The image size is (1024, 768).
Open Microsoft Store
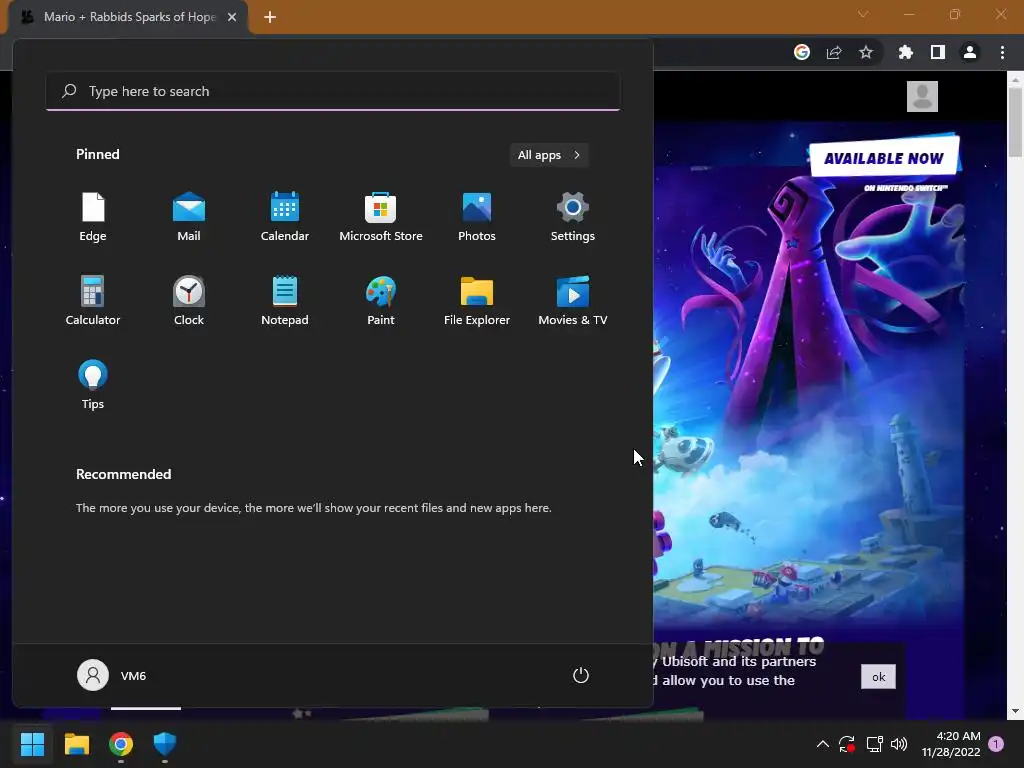381,217
